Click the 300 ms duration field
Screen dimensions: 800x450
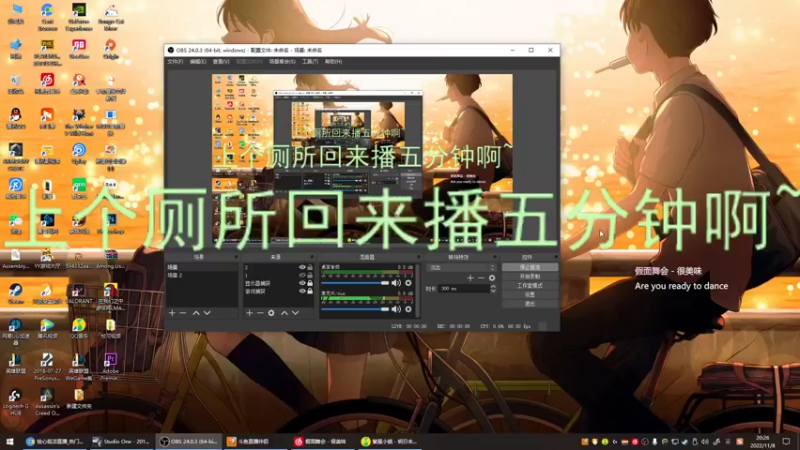click(464, 289)
